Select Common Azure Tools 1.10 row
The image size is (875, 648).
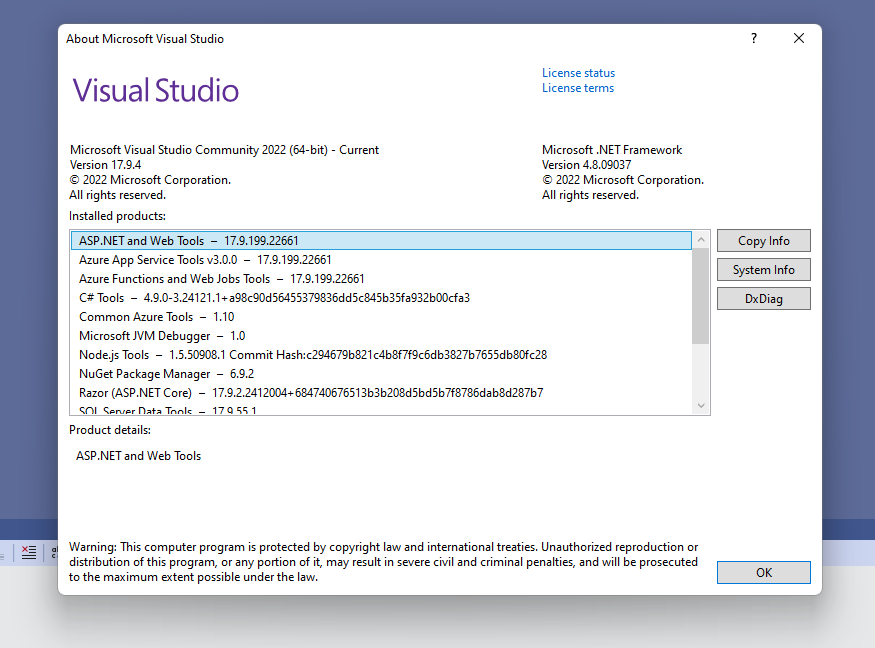point(381,316)
